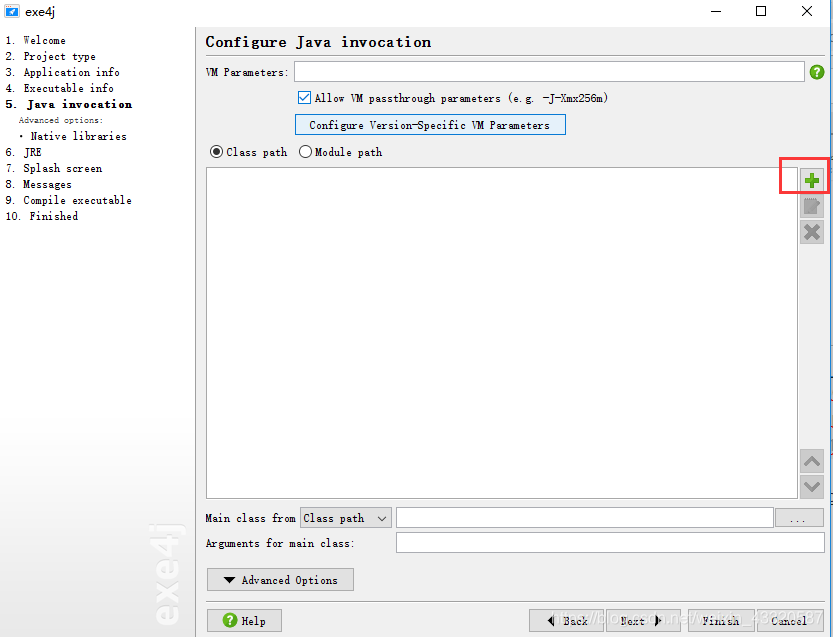Minimize the exe4j window
The image size is (833, 637).
click(716, 11)
